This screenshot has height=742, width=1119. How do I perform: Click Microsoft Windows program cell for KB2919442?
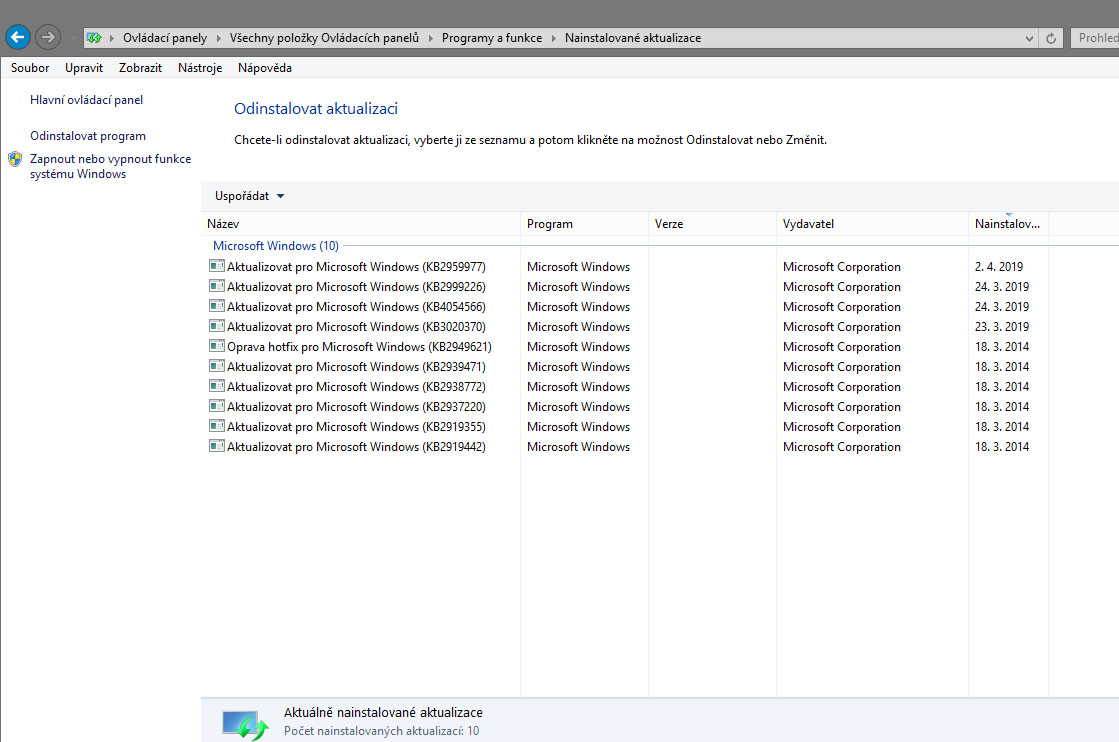(x=578, y=446)
